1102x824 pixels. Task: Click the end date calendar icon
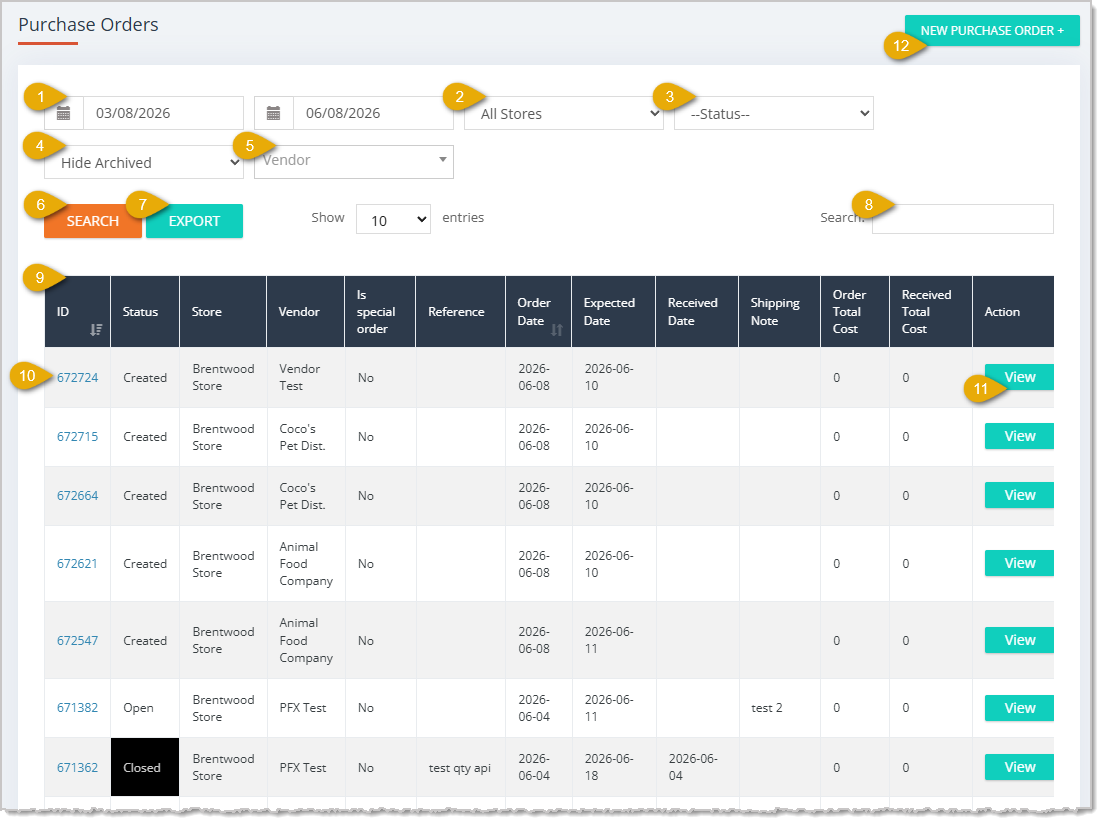click(273, 113)
